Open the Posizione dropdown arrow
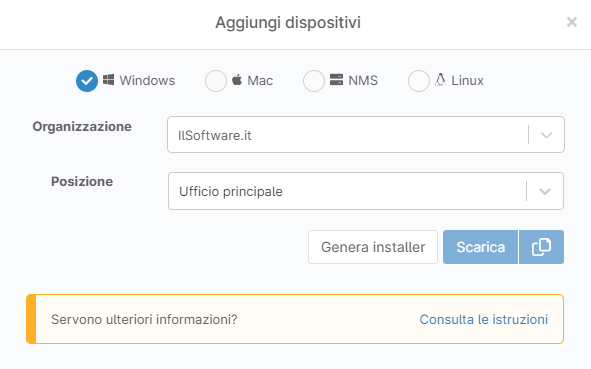This screenshot has width=591, height=369. (545, 191)
